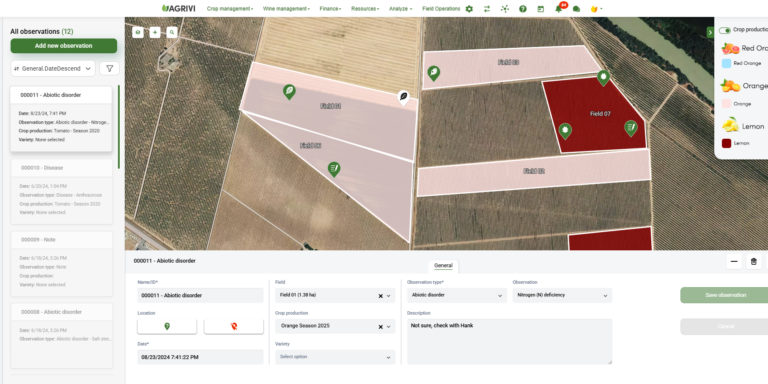Open the map search magnifier button
768x384 pixels.
tap(172, 32)
